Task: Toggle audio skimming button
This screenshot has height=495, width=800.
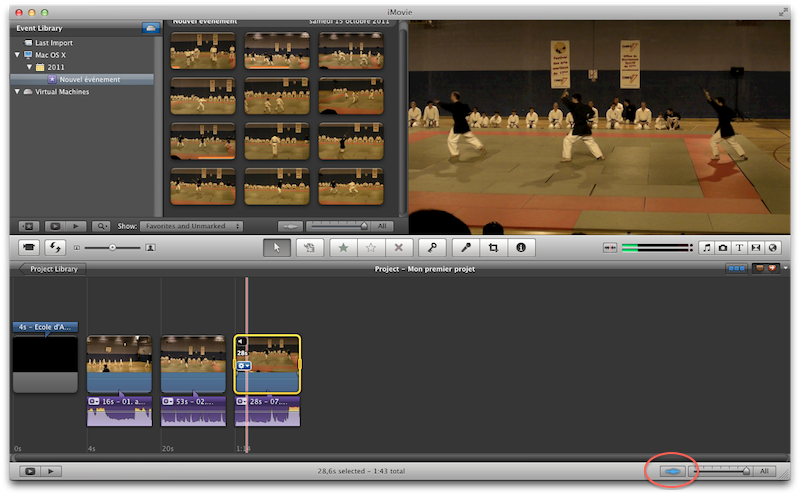Action: tap(610, 248)
